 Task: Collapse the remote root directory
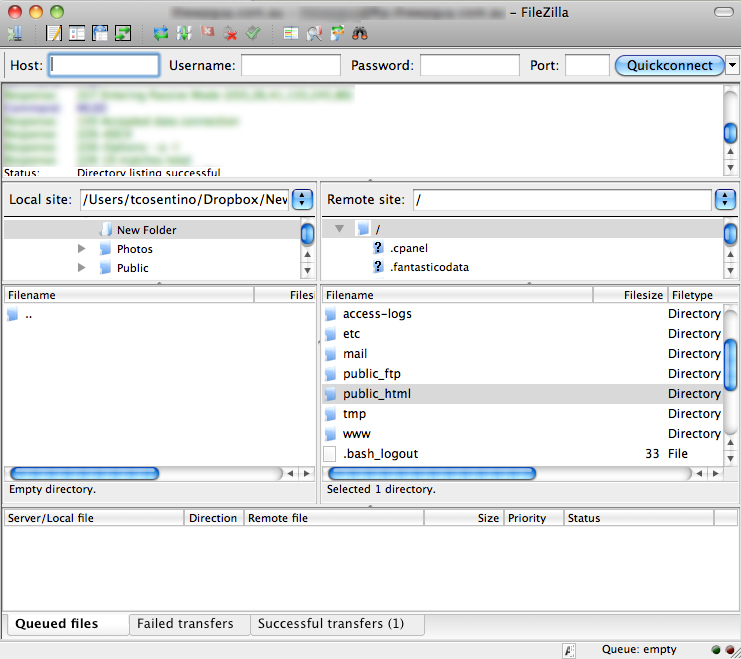[x=339, y=229]
